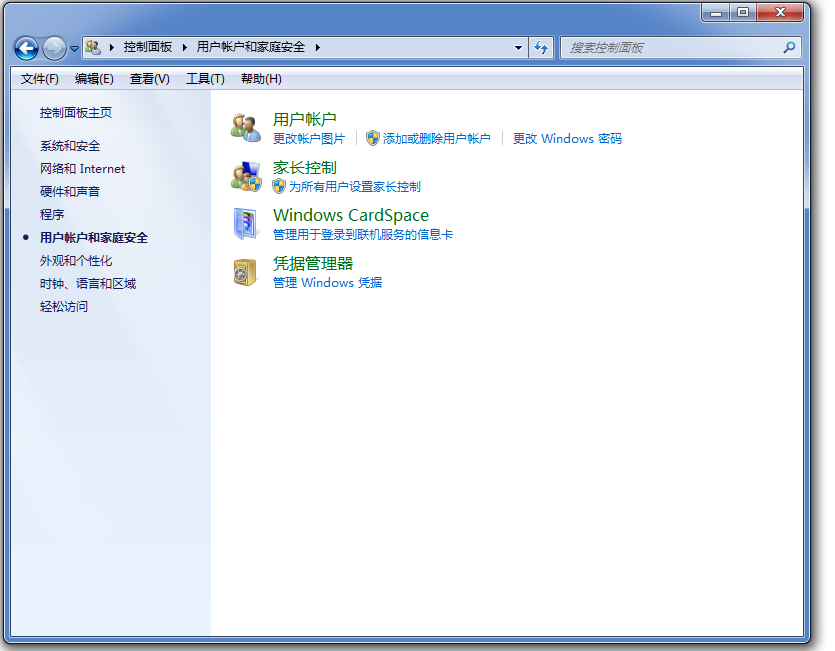Click the 凭据管理器 safe icon
835x651 pixels.
[x=245, y=272]
